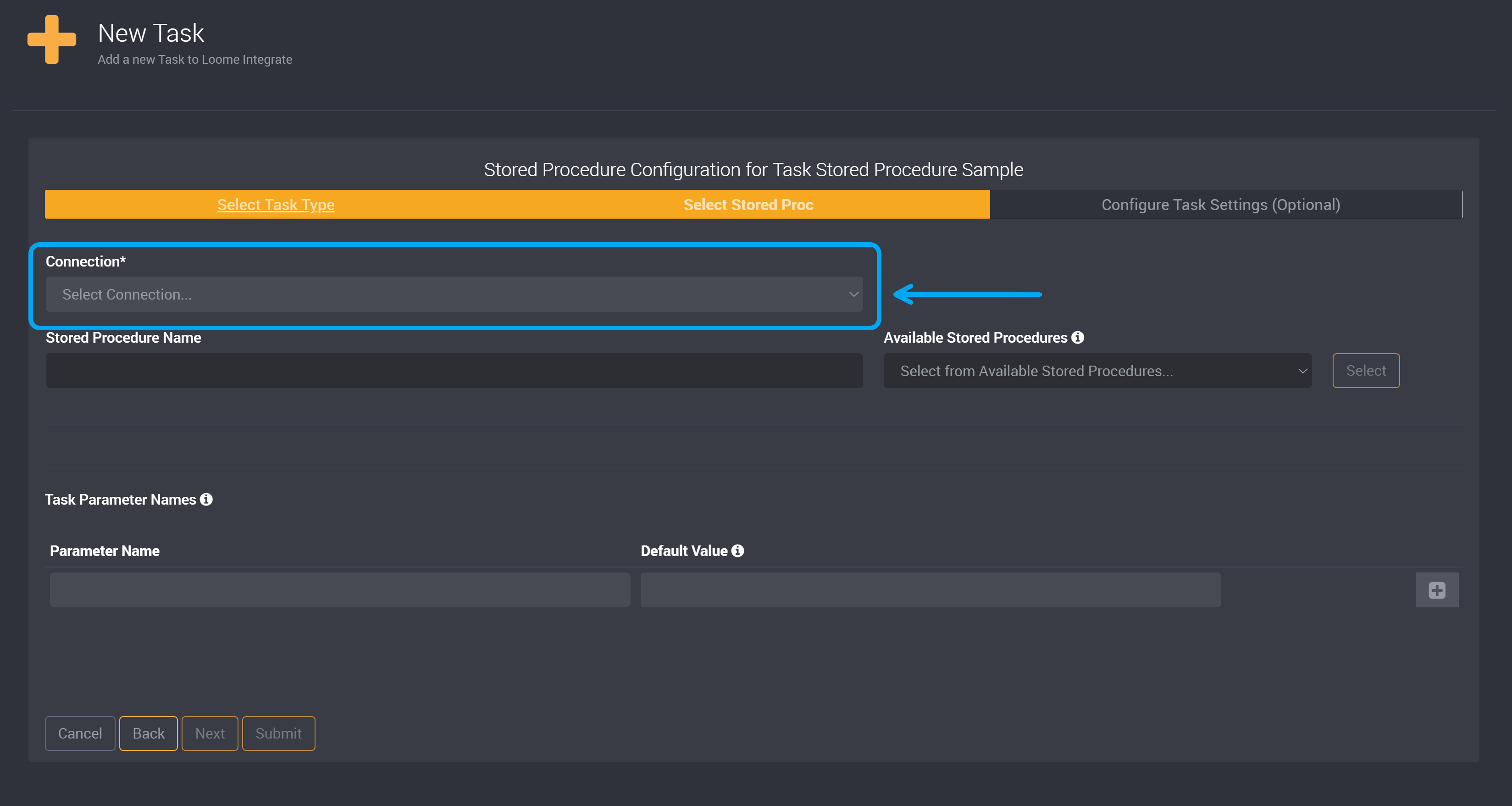
Task: Click the Cancel button
Action: click(80, 733)
